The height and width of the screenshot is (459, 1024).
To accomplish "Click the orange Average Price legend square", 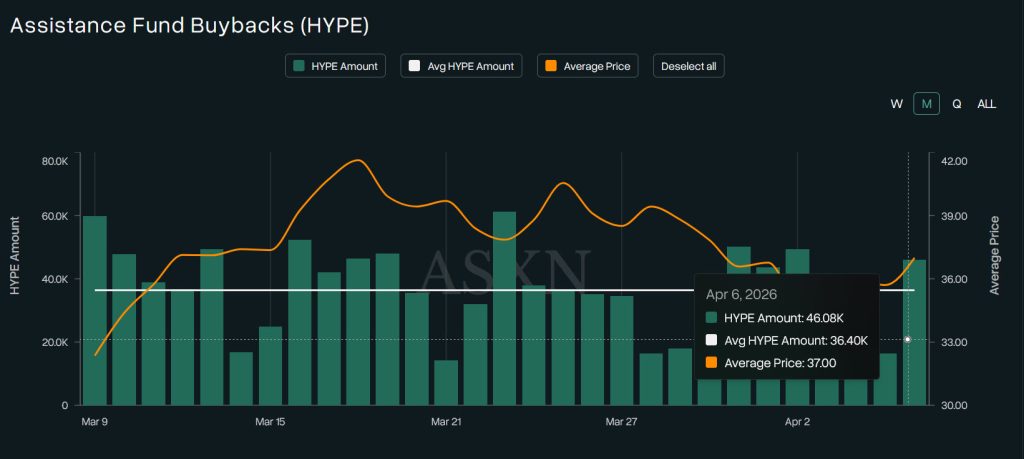I will (x=551, y=67).
